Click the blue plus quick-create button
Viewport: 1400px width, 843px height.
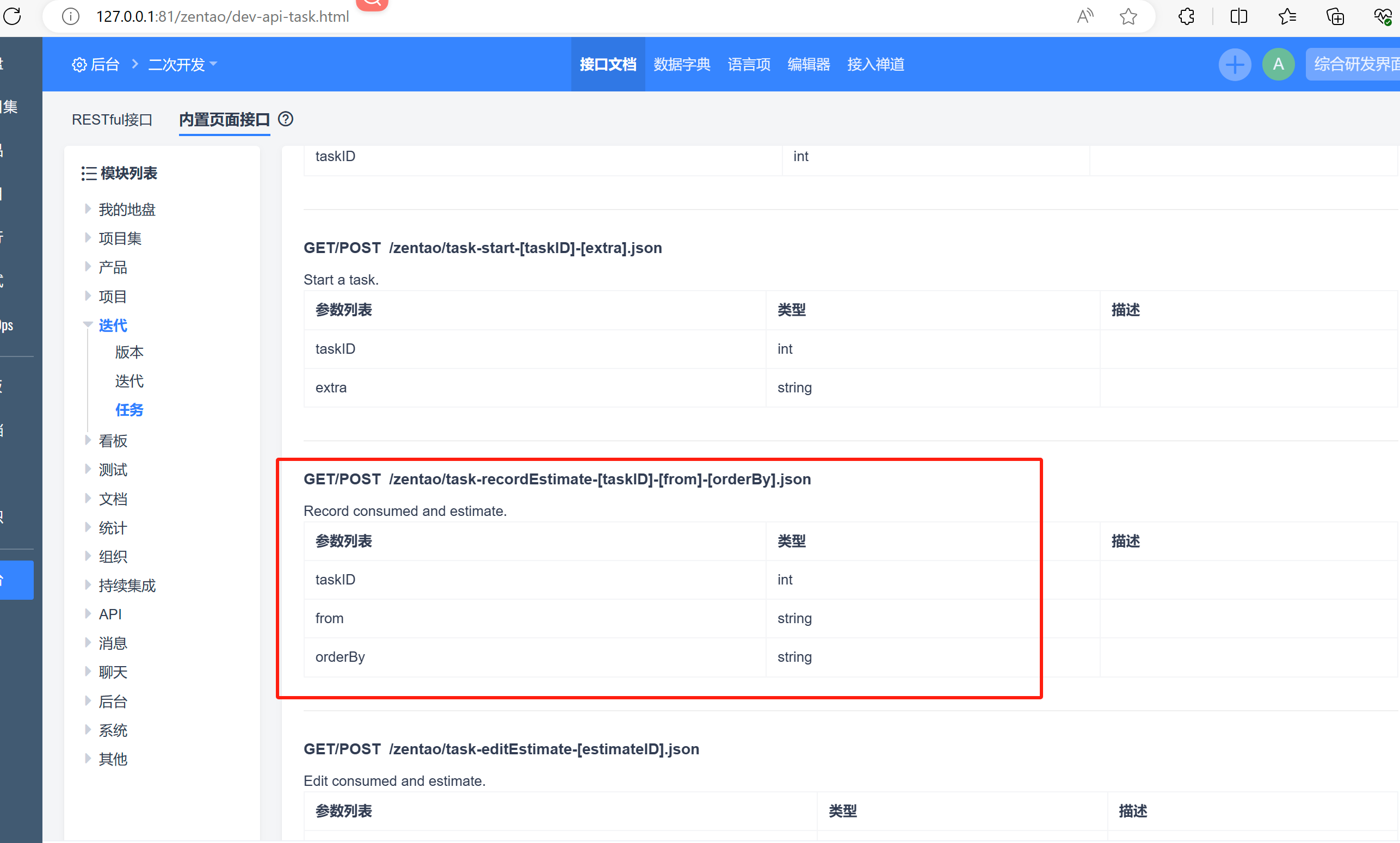(1234, 64)
